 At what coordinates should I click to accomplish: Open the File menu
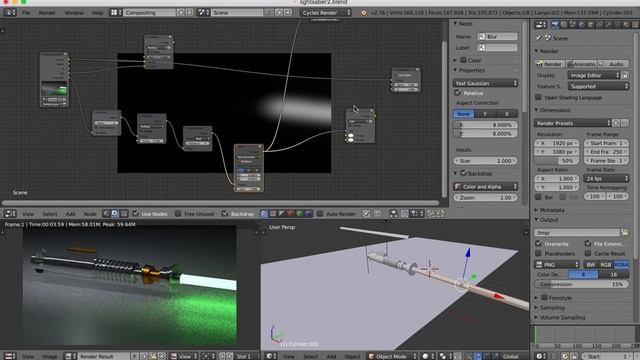(x=26, y=13)
